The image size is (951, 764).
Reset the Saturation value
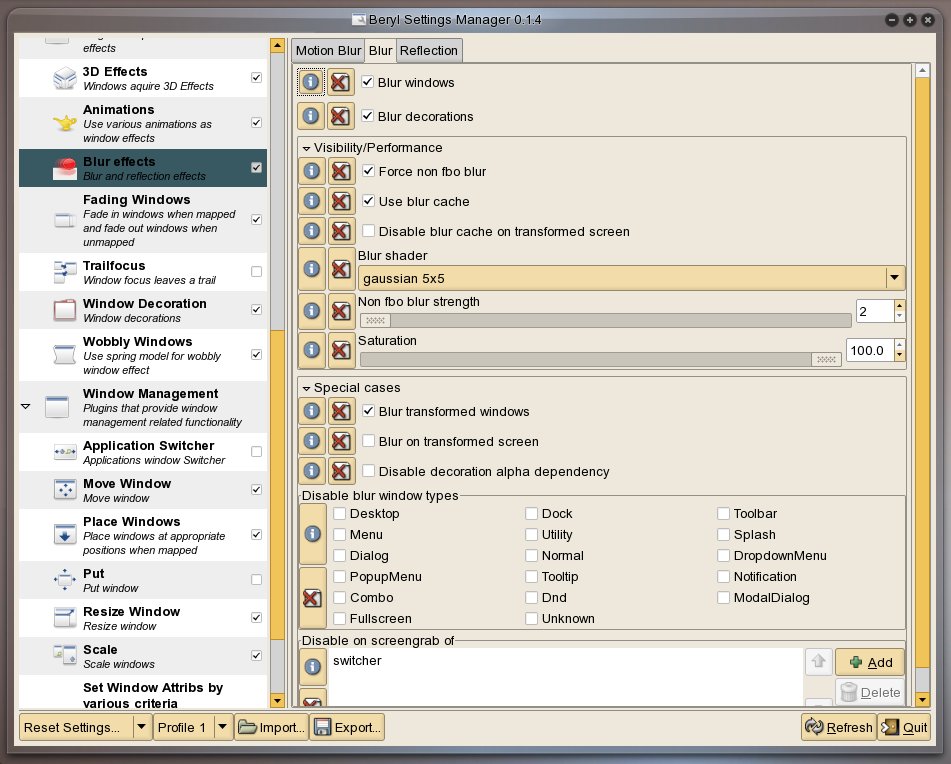(341, 350)
